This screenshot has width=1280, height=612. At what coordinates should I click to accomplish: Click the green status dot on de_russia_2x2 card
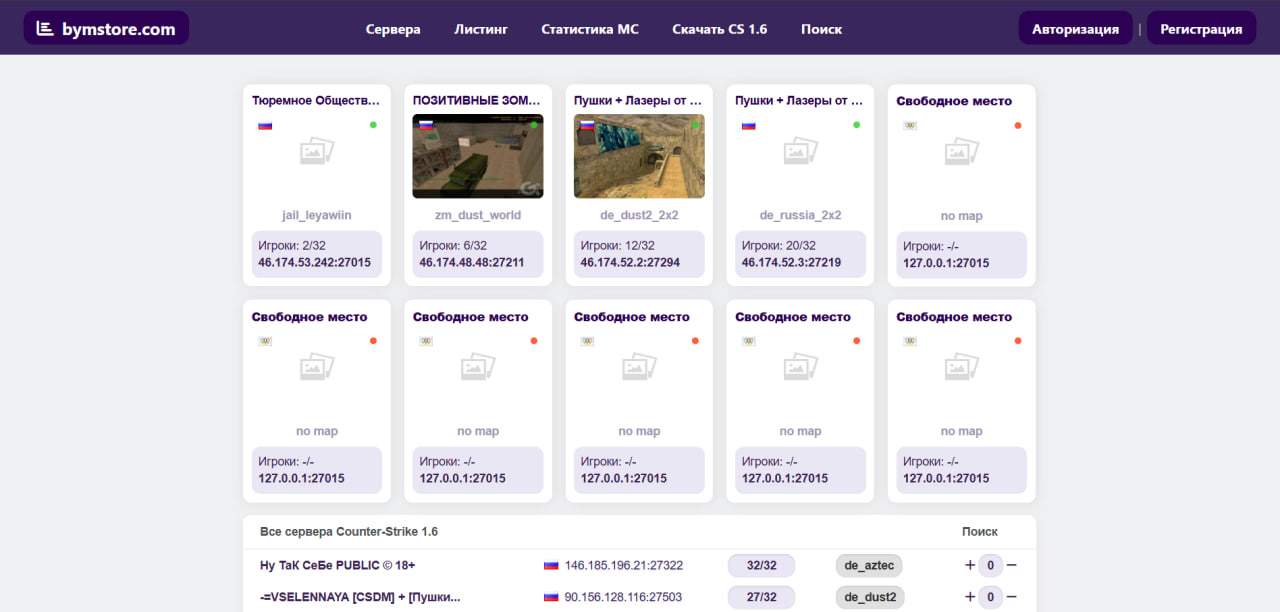[x=856, y=125]
